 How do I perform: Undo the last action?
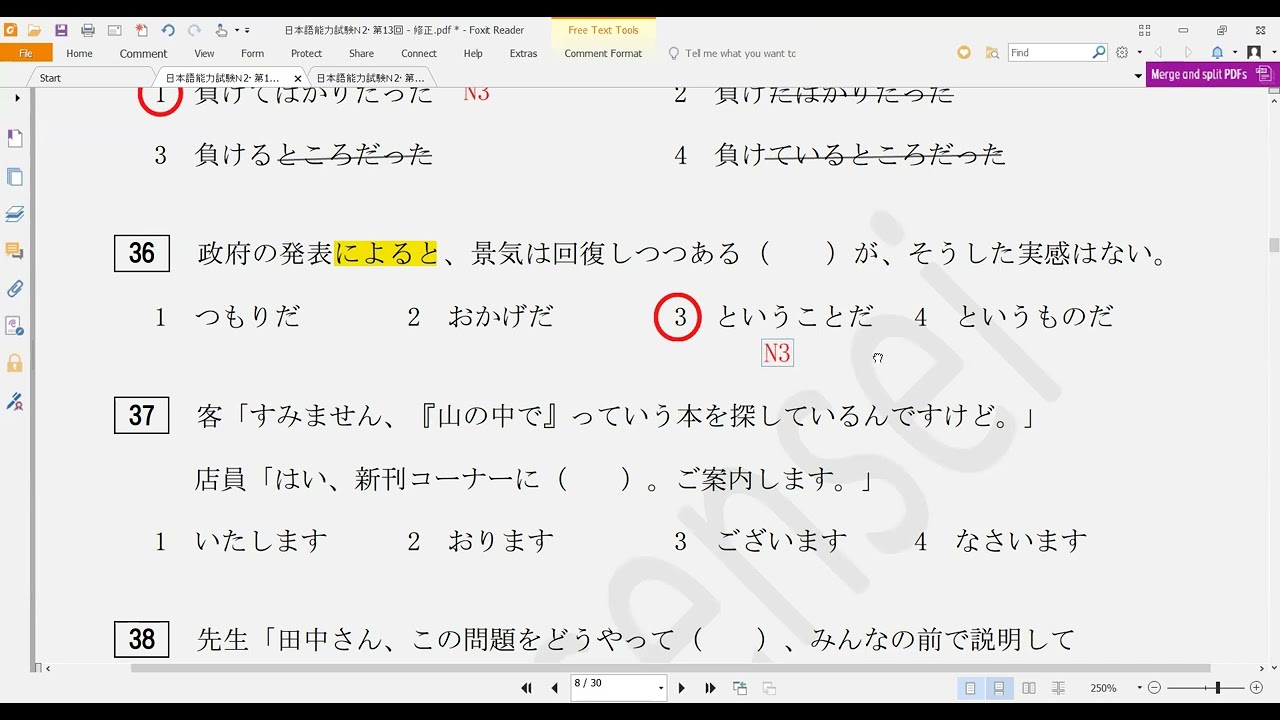click(168, 30)
